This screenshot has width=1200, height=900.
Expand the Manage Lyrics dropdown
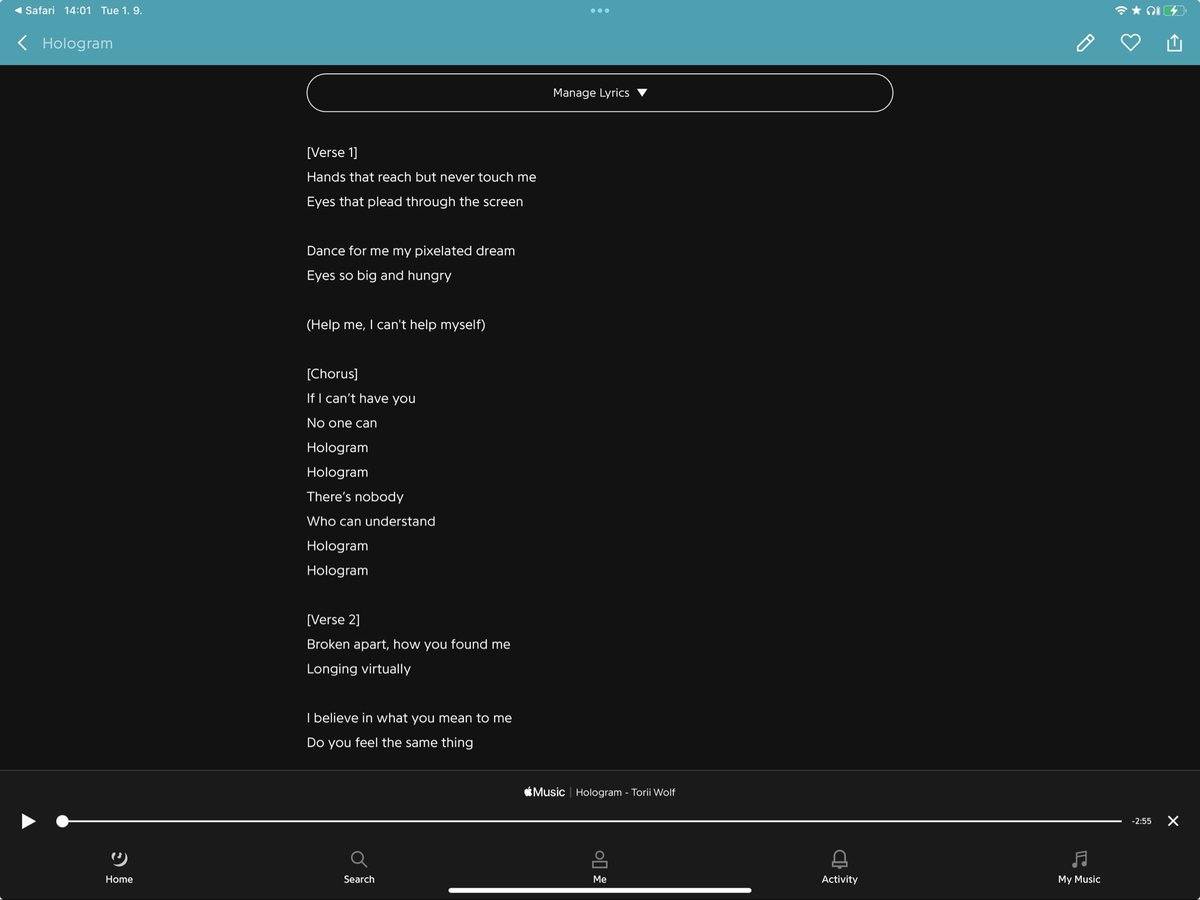(x=600, y=93)
